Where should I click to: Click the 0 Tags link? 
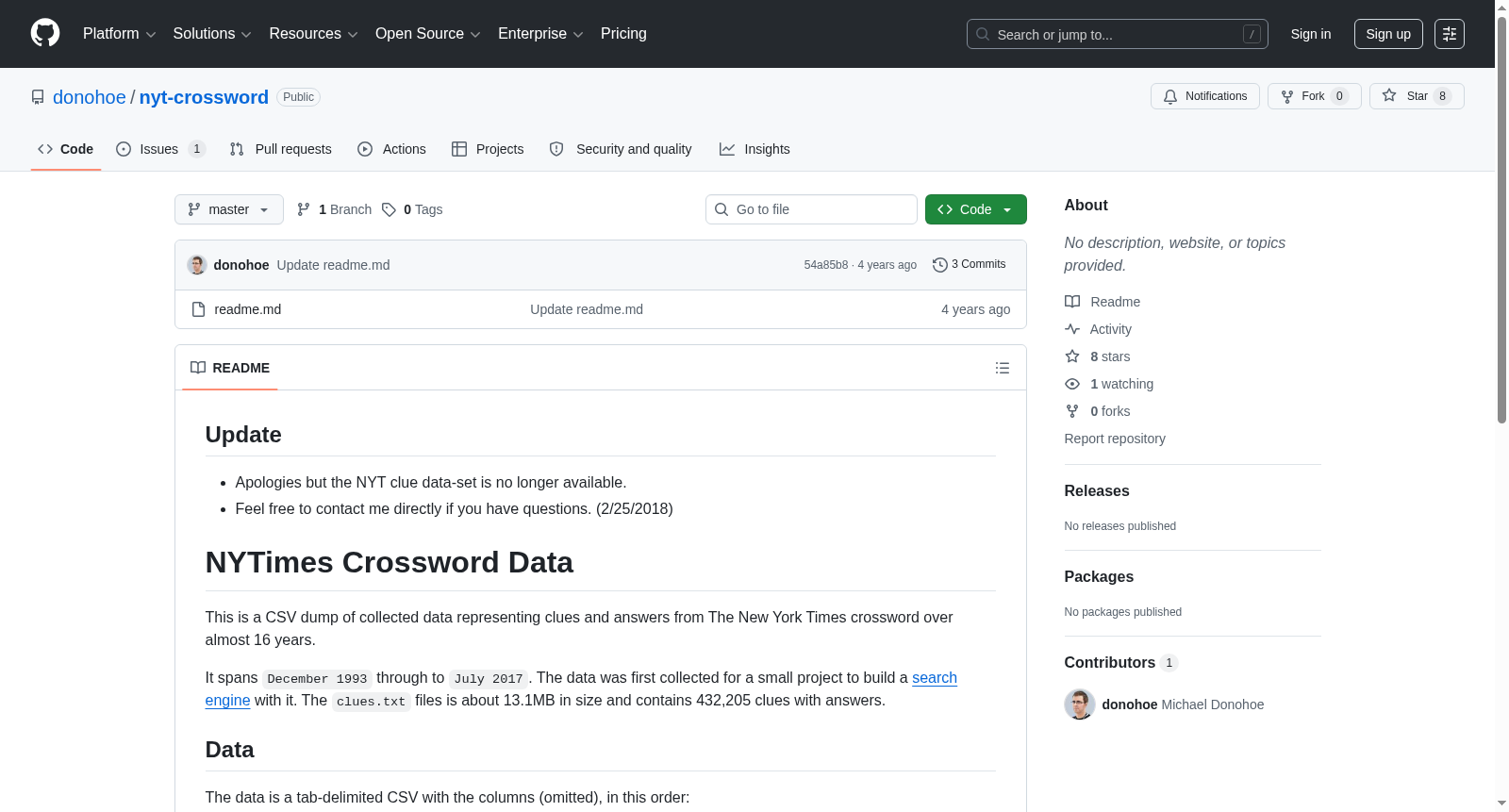pos(412,209)
